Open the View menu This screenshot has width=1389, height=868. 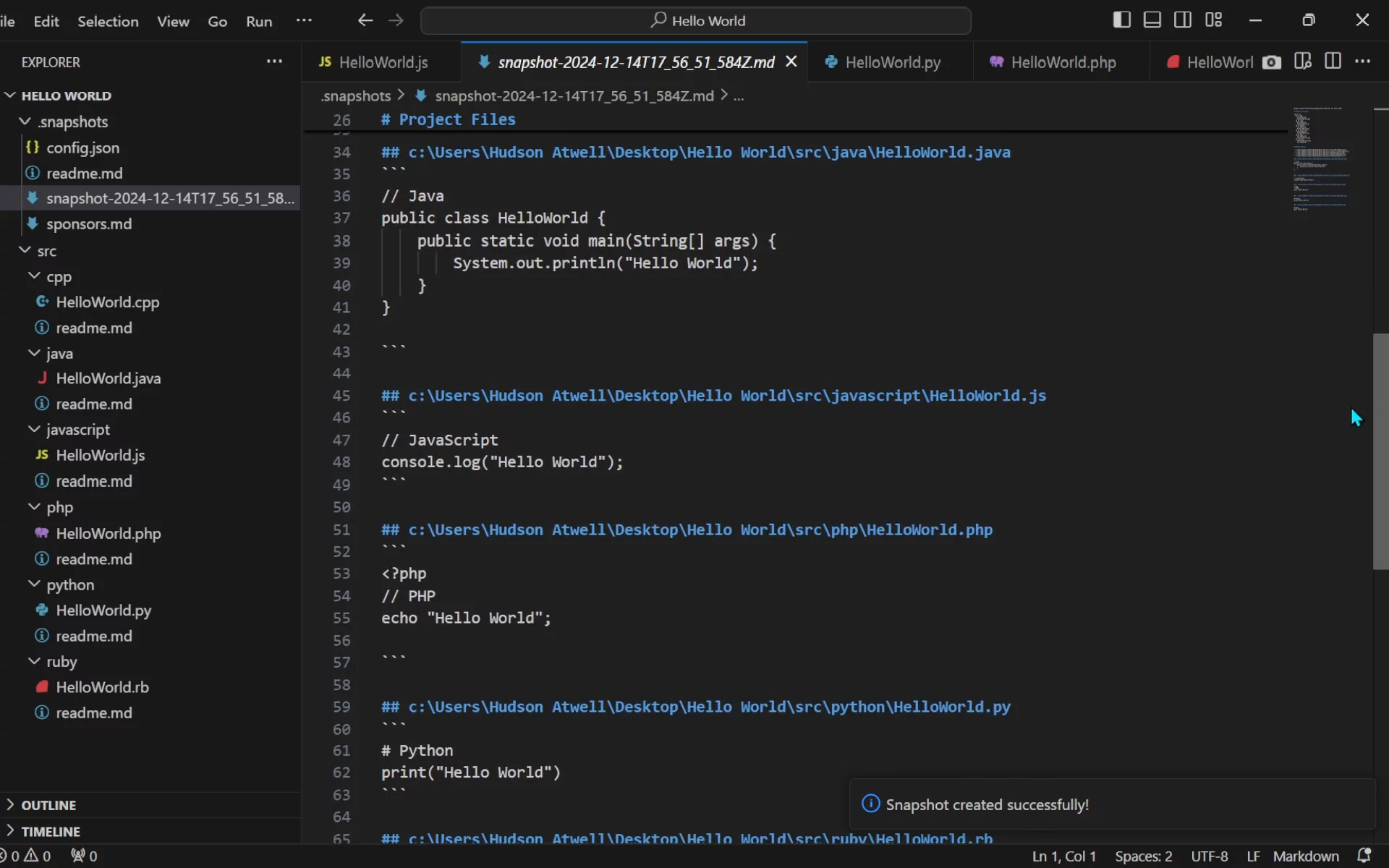pyautogui.click(x=173, y=21)
